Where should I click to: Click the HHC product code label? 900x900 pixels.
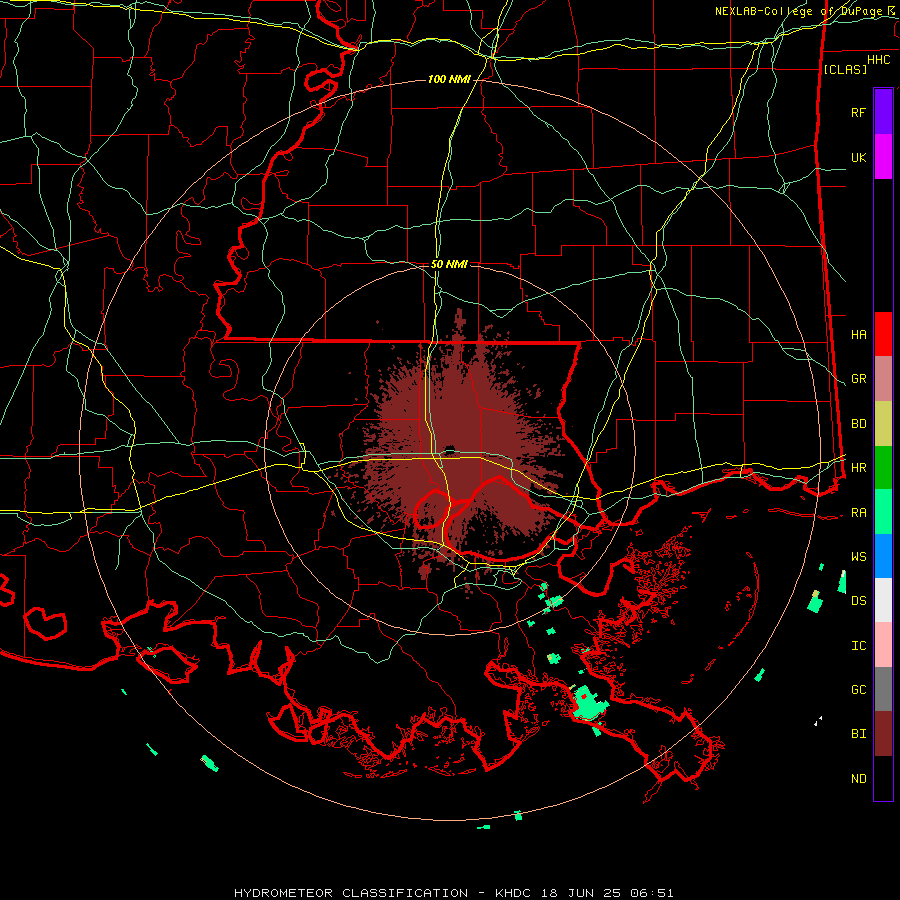[878, 60]
